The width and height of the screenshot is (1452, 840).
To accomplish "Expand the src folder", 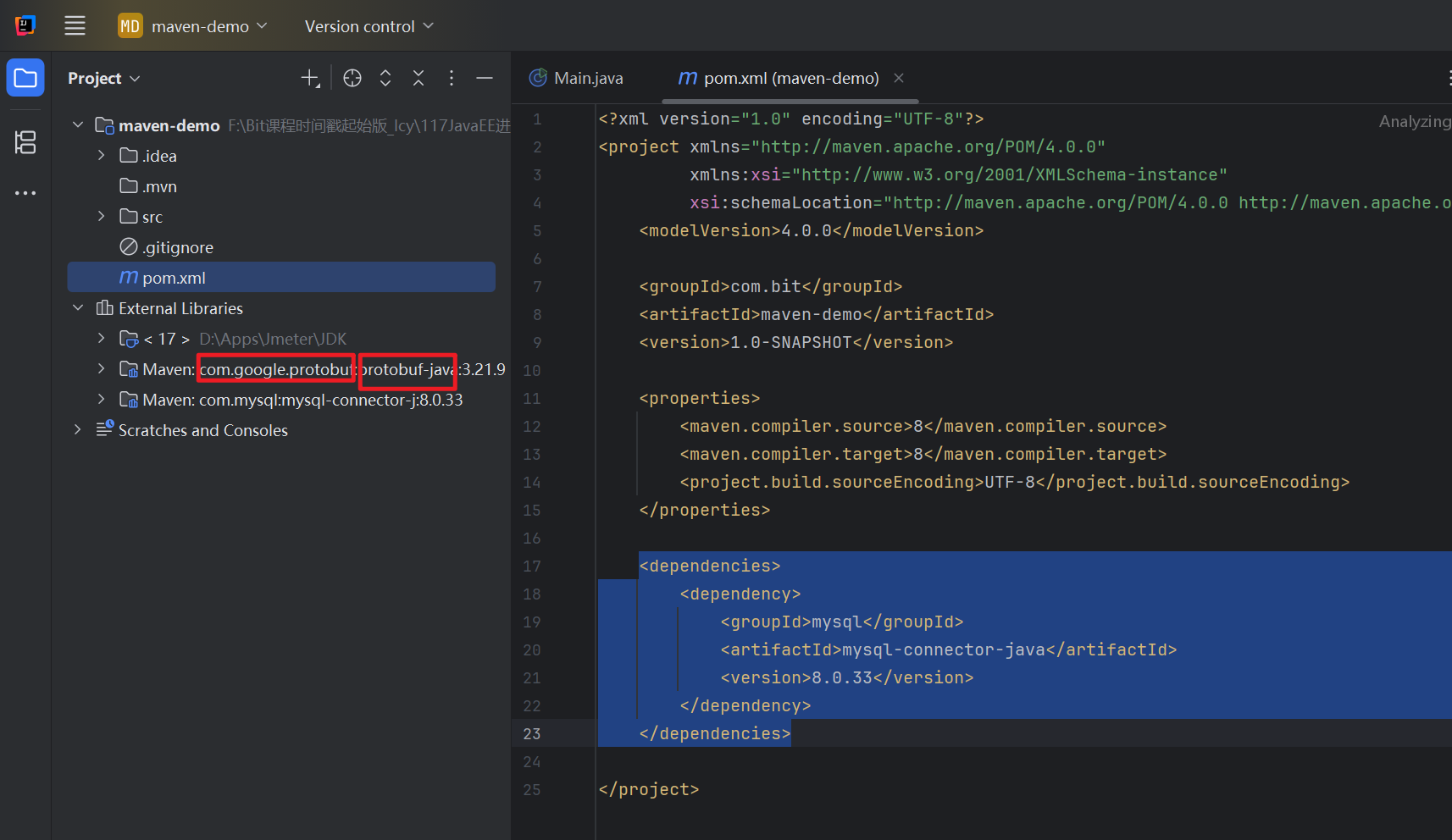I will (x=102, y=216).
